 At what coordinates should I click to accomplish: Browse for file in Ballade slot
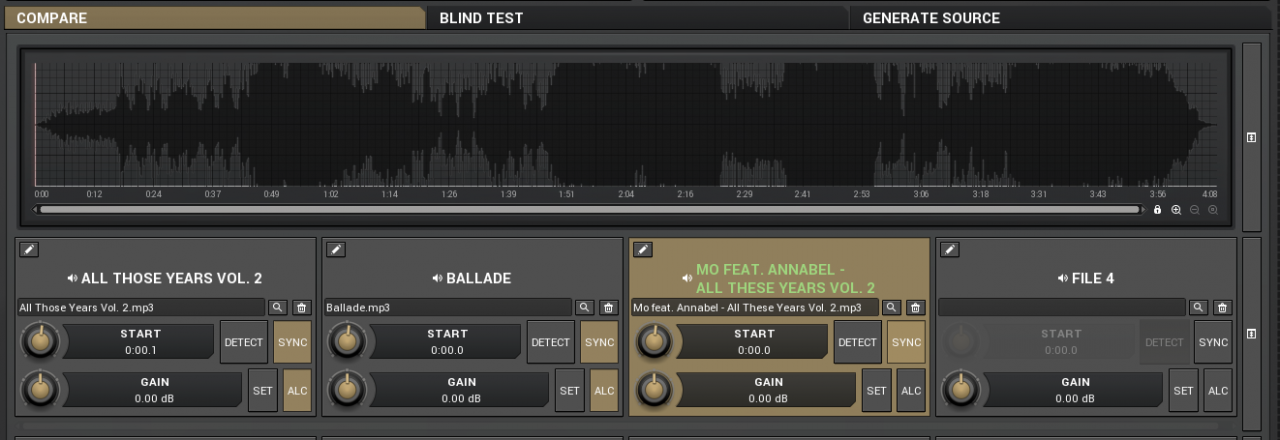coord(585,307)
